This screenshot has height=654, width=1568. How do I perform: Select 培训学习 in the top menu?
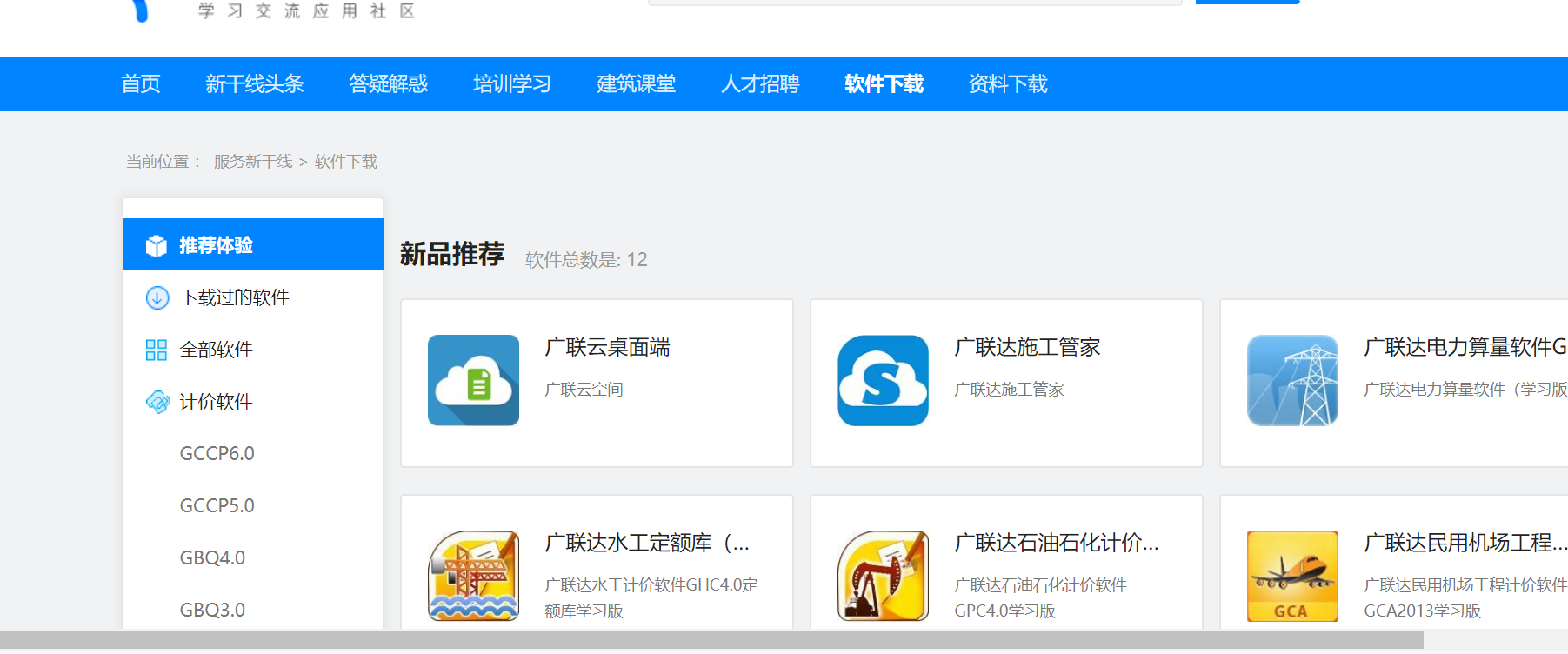512,83
